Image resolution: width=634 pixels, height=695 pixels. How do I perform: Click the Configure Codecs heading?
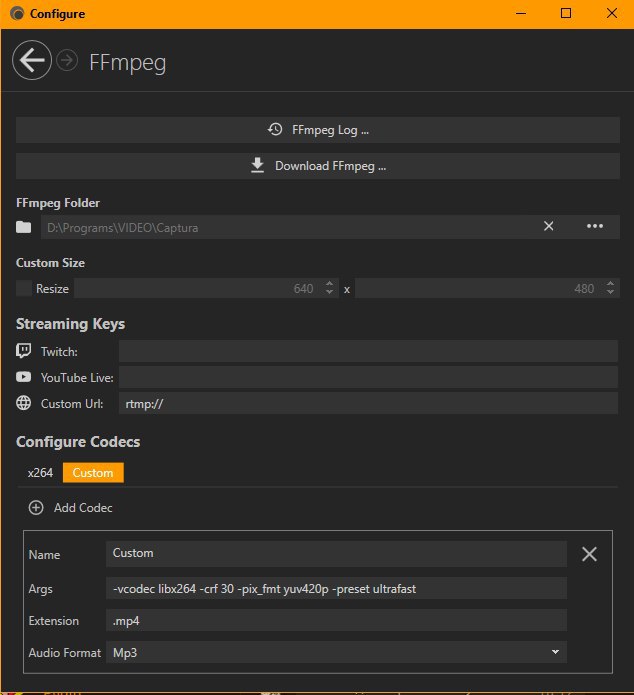click(x=78, y=442)
